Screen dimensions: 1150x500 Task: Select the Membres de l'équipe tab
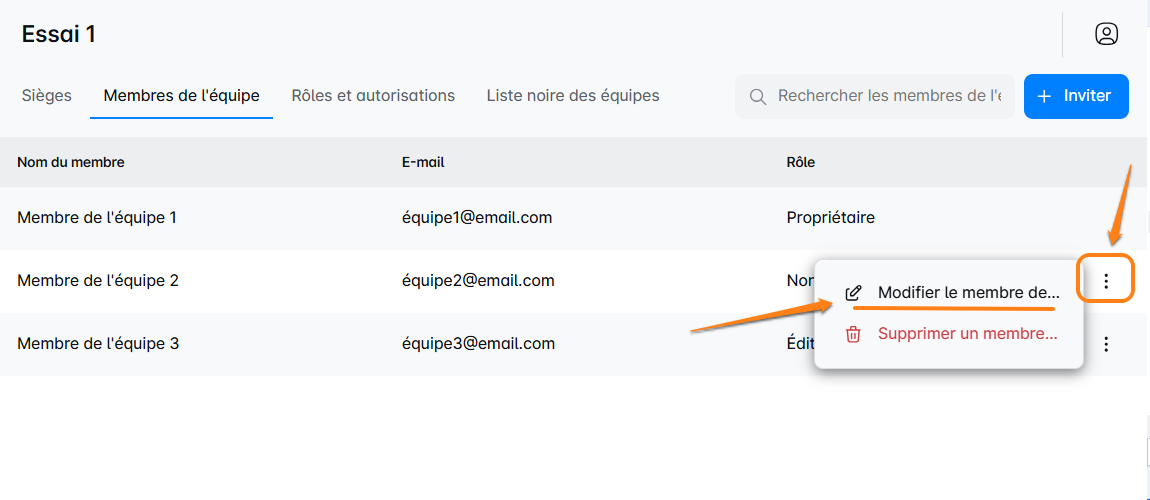181,96
